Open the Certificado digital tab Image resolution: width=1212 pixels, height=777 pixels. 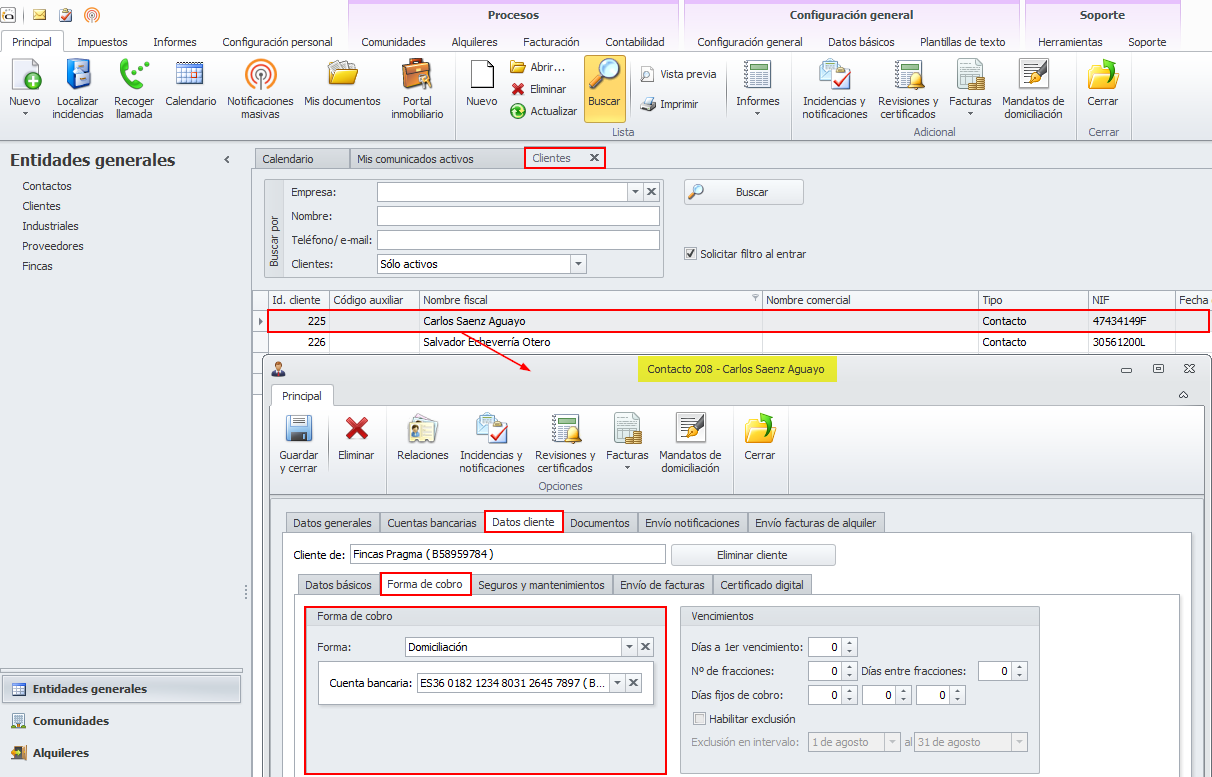pos(762,585)
